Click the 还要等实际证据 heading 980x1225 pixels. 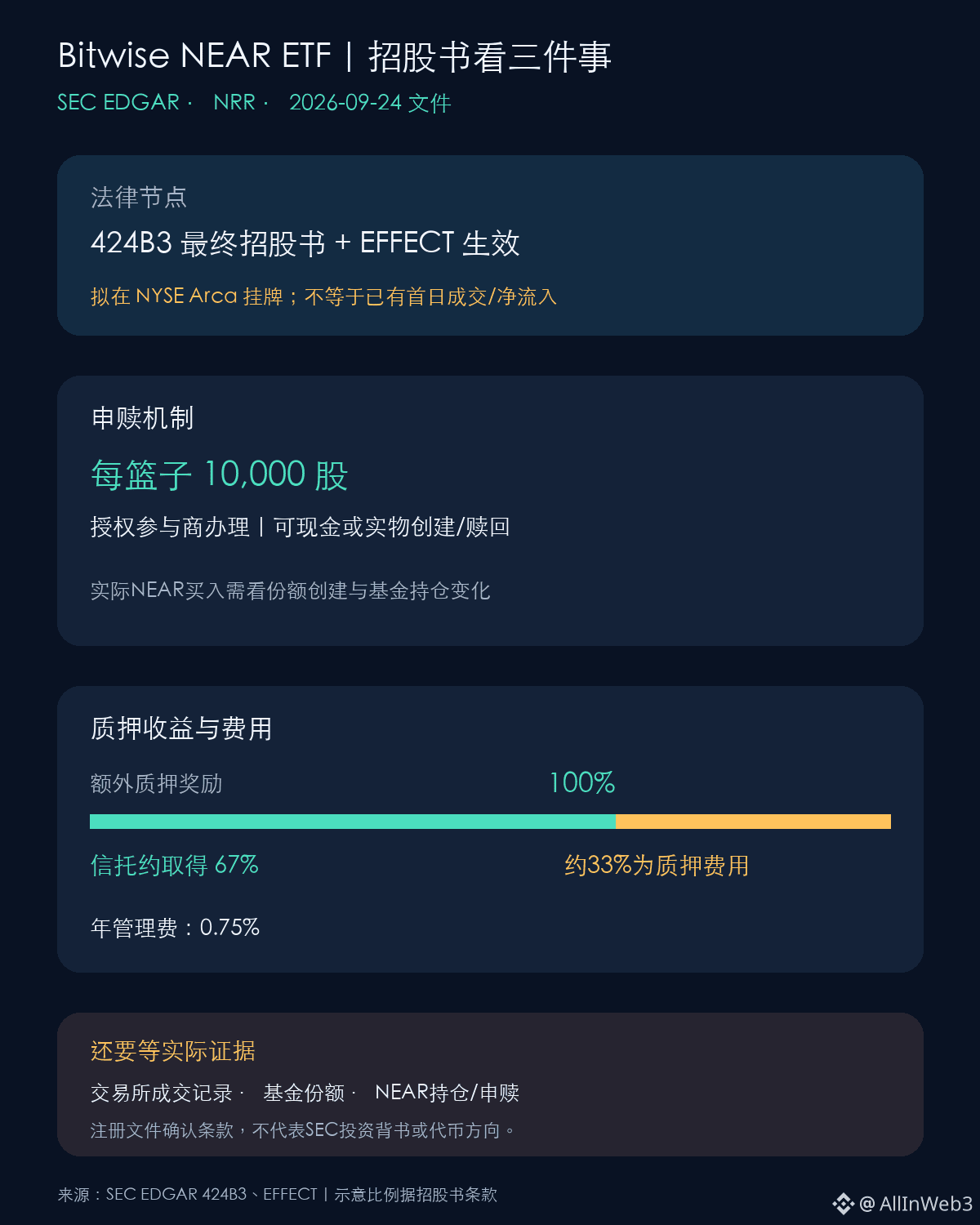[173, 1050]
